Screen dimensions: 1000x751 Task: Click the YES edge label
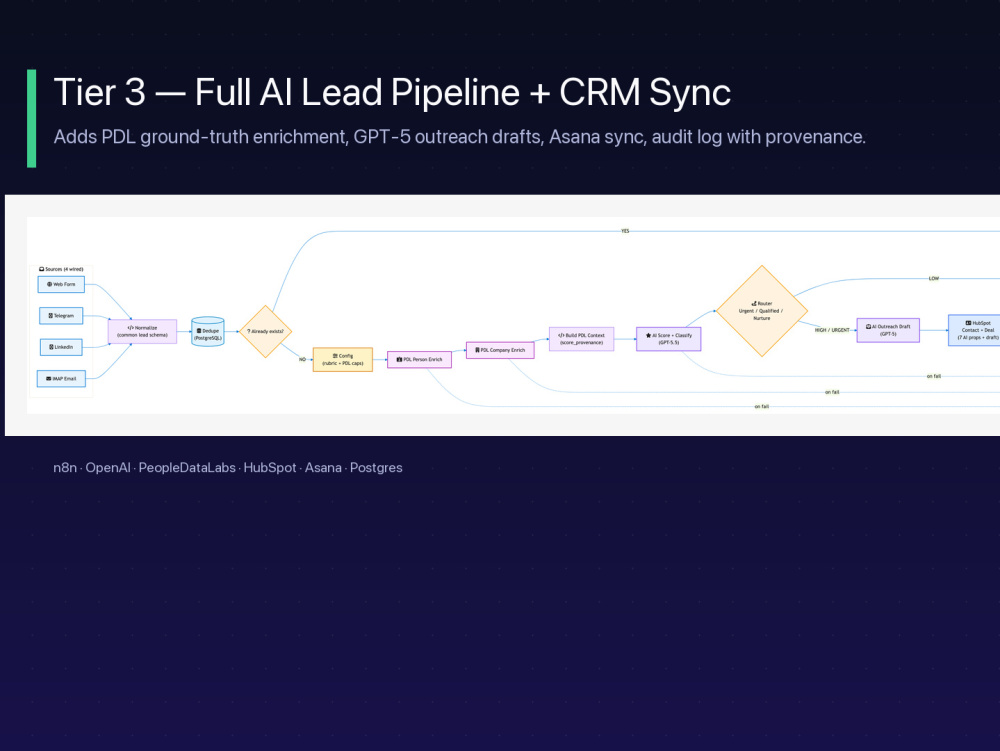625,231
